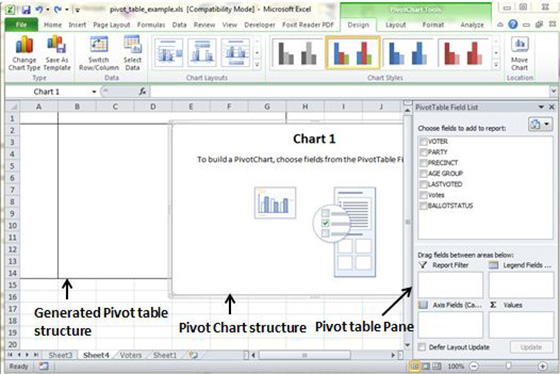Switch to Sheet3 worksheet tab
Image resolution: width=560 pixels, height=374 pixels.
click(60, 355)
